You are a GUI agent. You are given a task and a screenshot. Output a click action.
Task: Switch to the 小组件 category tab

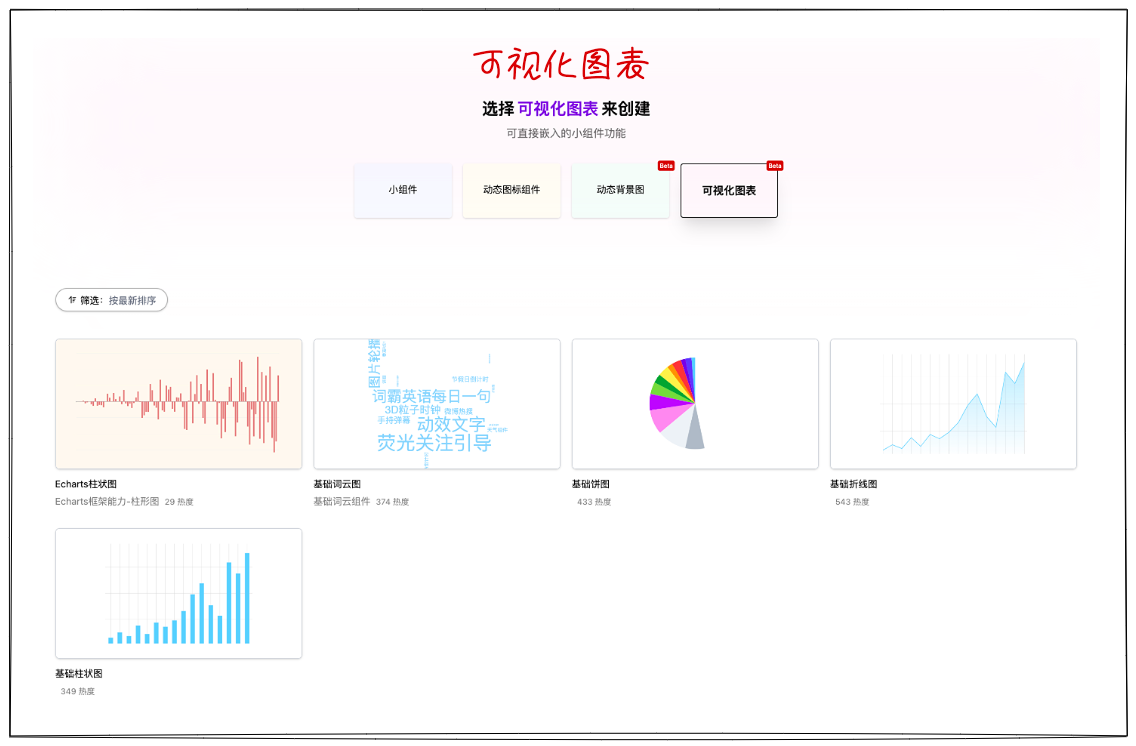pos(403,190)
